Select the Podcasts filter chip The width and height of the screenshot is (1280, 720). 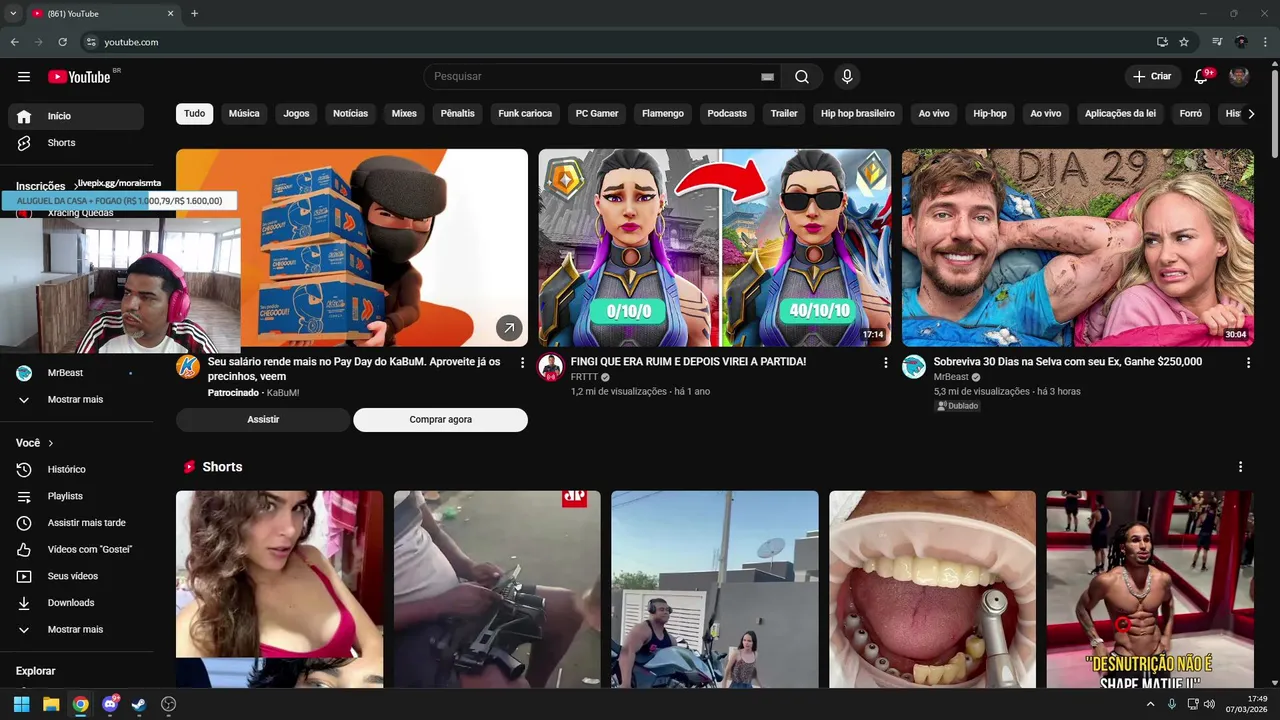(727, 114)
